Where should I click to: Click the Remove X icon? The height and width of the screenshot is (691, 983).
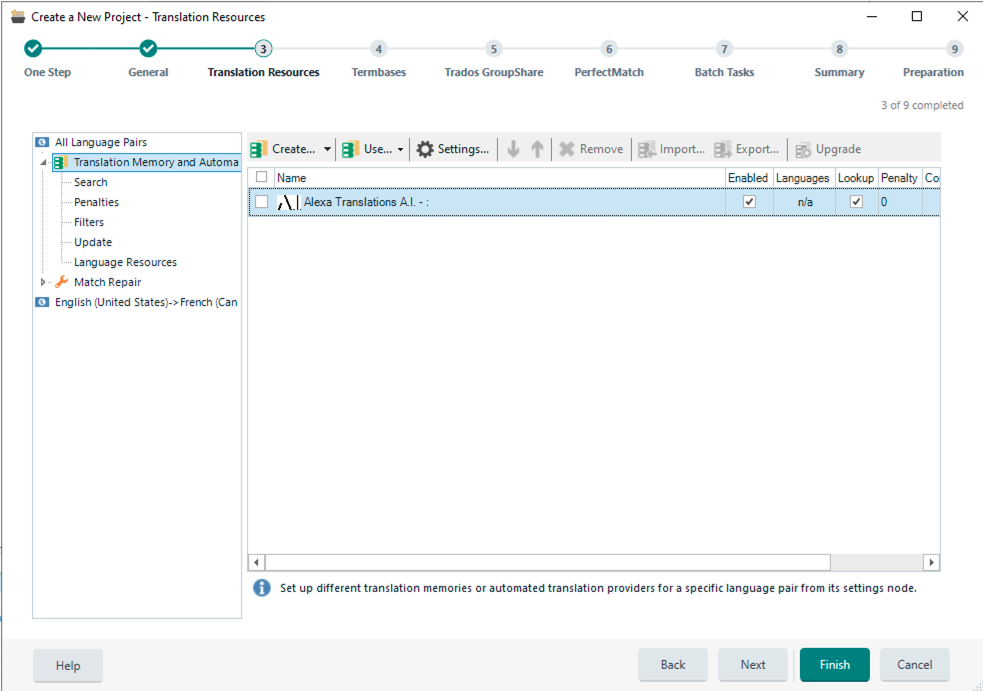[x=567, y=149]
